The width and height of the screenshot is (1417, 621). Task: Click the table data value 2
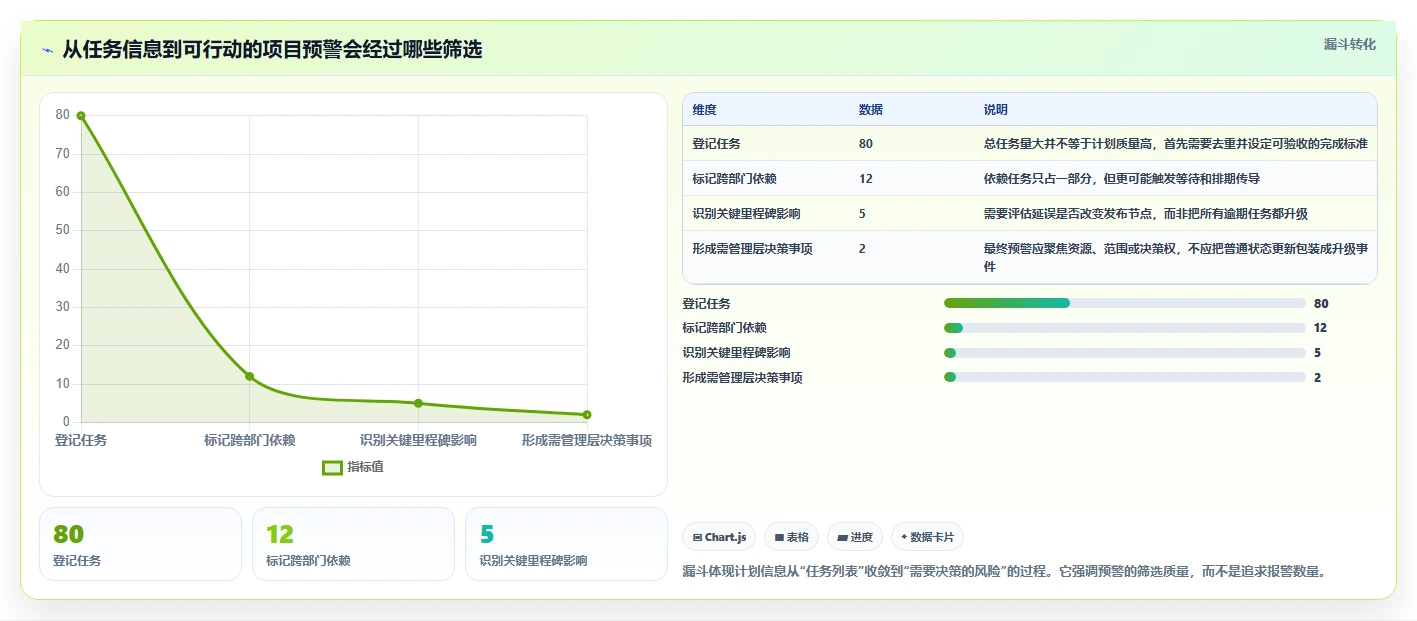[x=862, y=249]
